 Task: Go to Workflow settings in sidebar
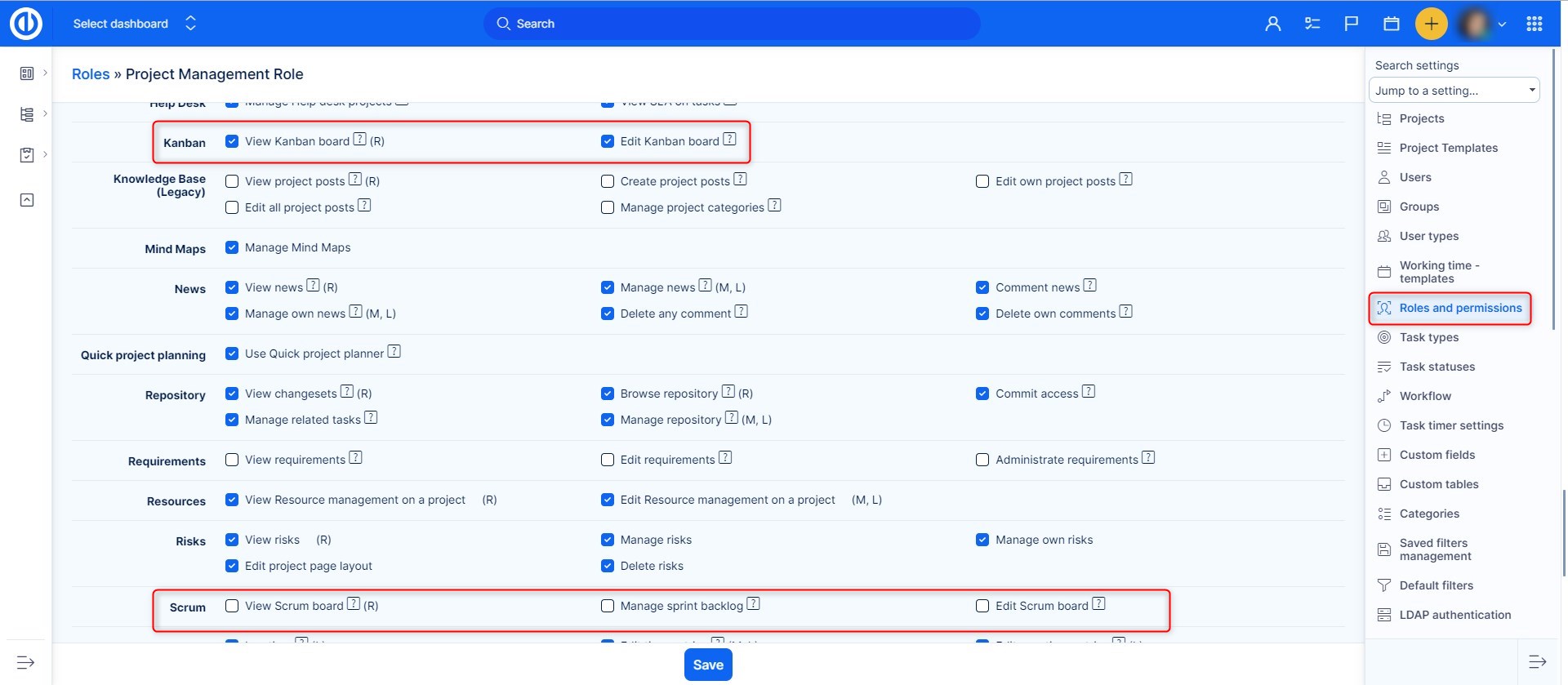click(x=1425, y=396)
